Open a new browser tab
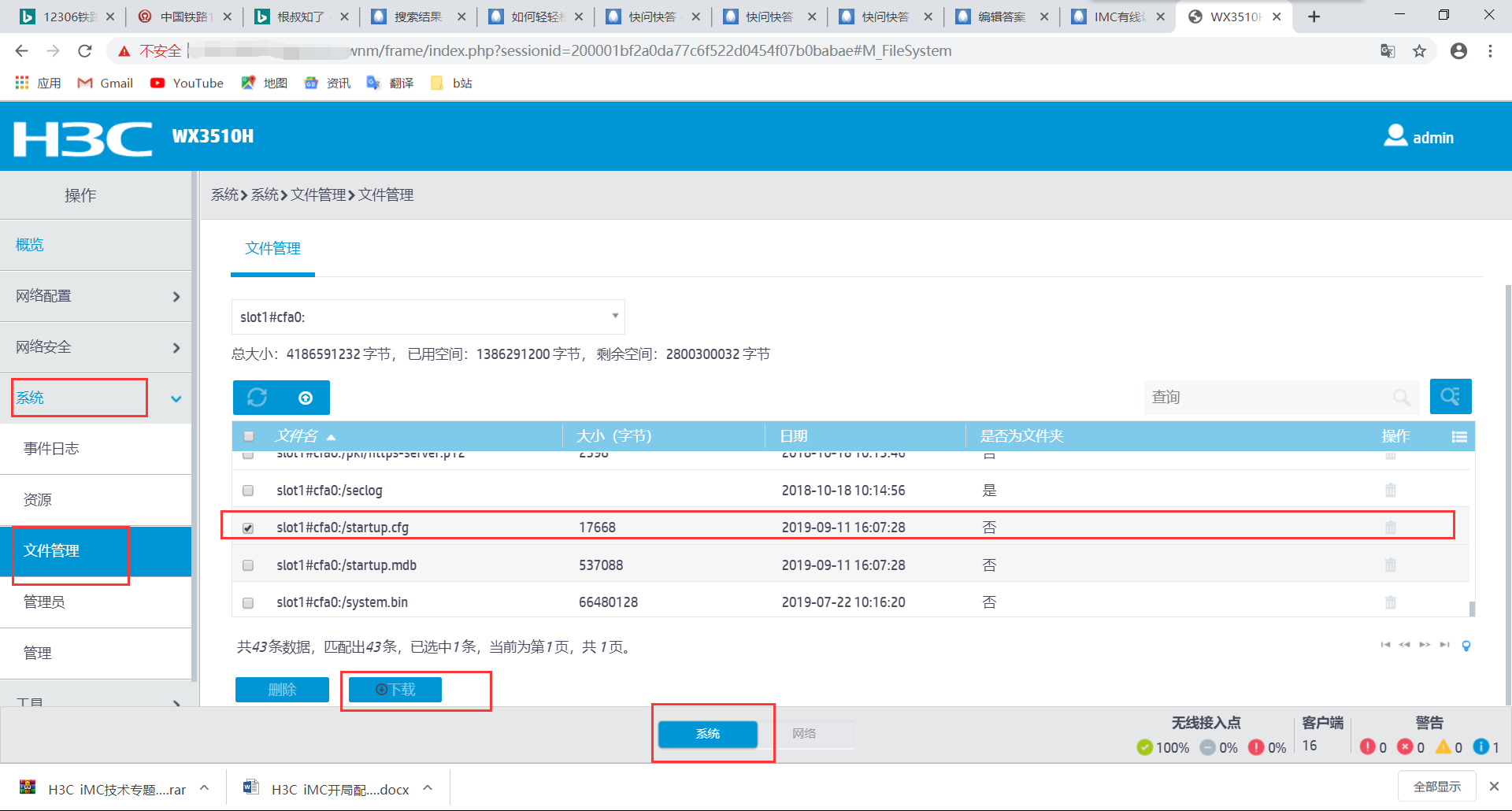 coord(1314,17)
